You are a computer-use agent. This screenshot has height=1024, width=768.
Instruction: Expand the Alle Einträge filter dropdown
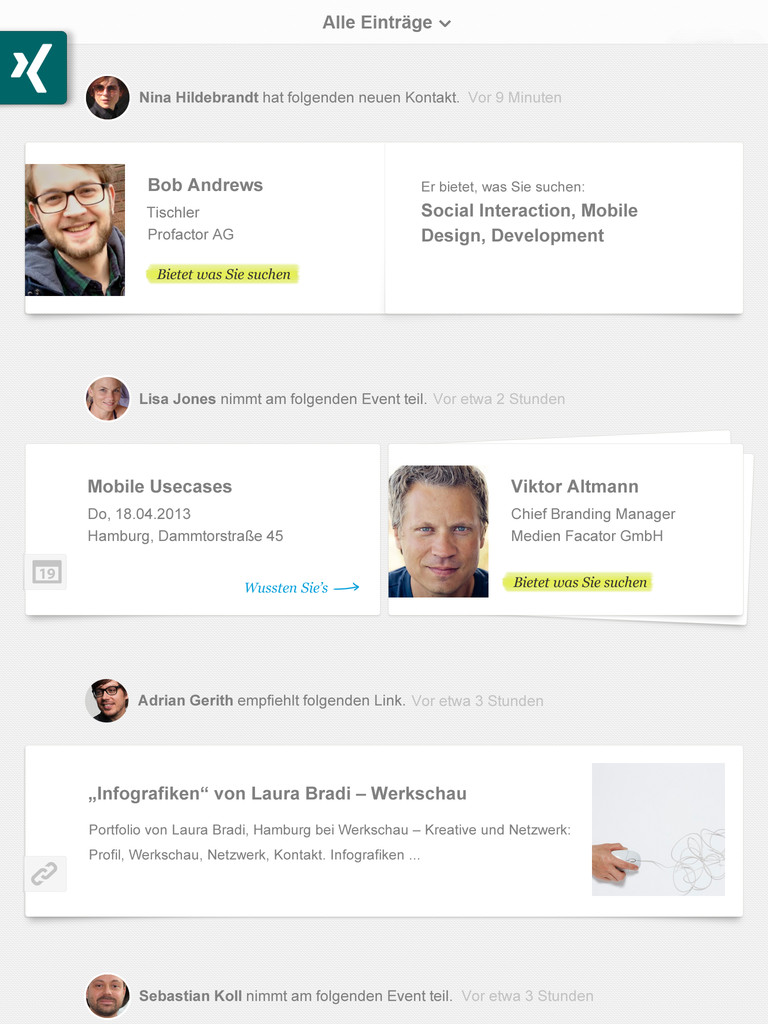[386, 22]
